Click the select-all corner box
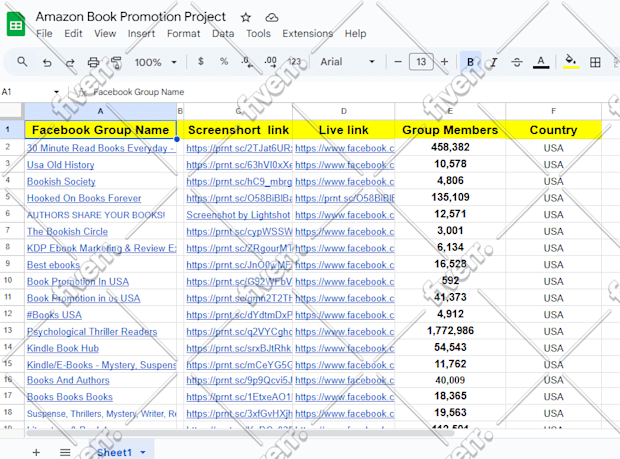Viewport: 620px width, 459px height. point(11,111)
